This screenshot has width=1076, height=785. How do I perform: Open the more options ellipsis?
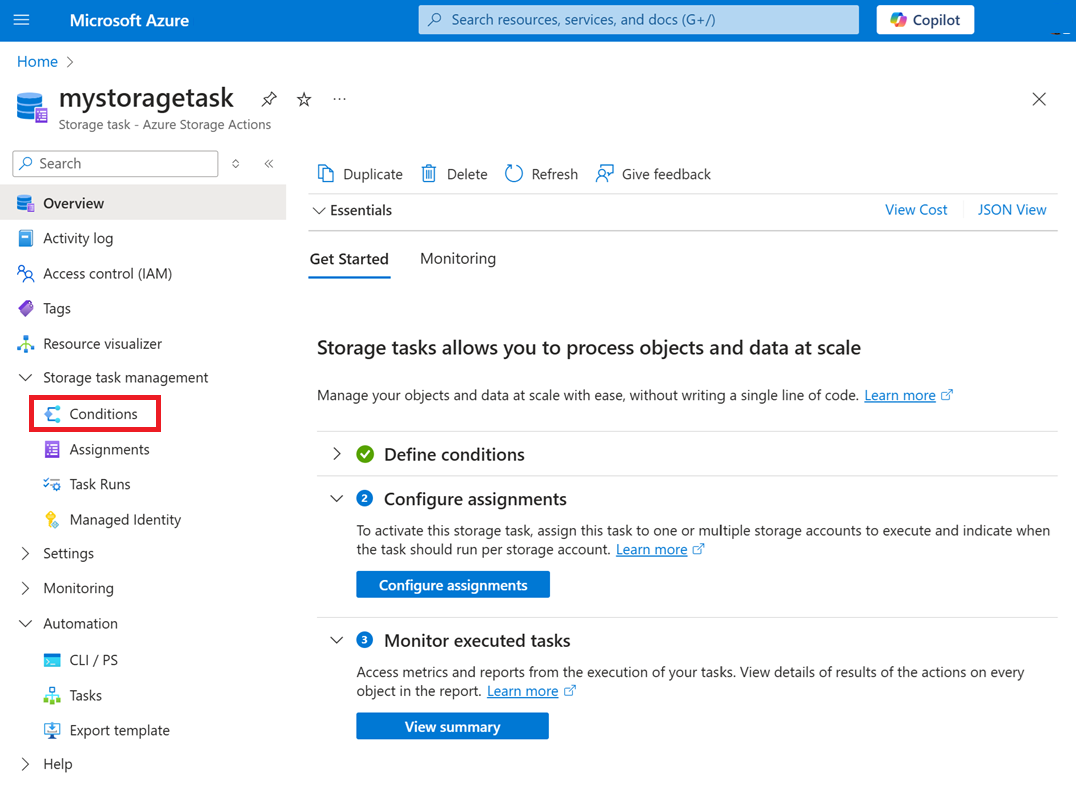click(340, 99)
